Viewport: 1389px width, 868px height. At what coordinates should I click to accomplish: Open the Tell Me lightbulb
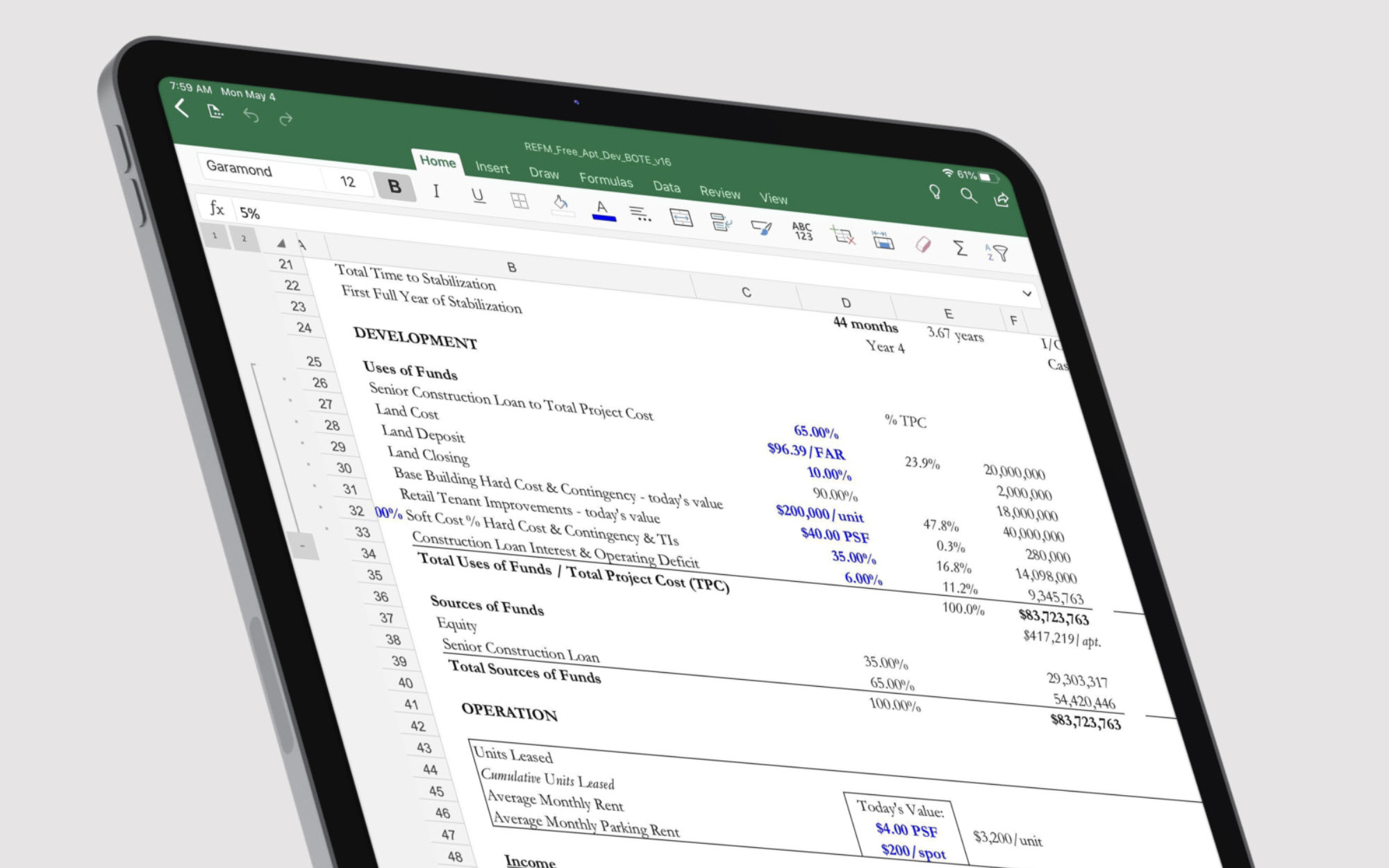(935, 191)
